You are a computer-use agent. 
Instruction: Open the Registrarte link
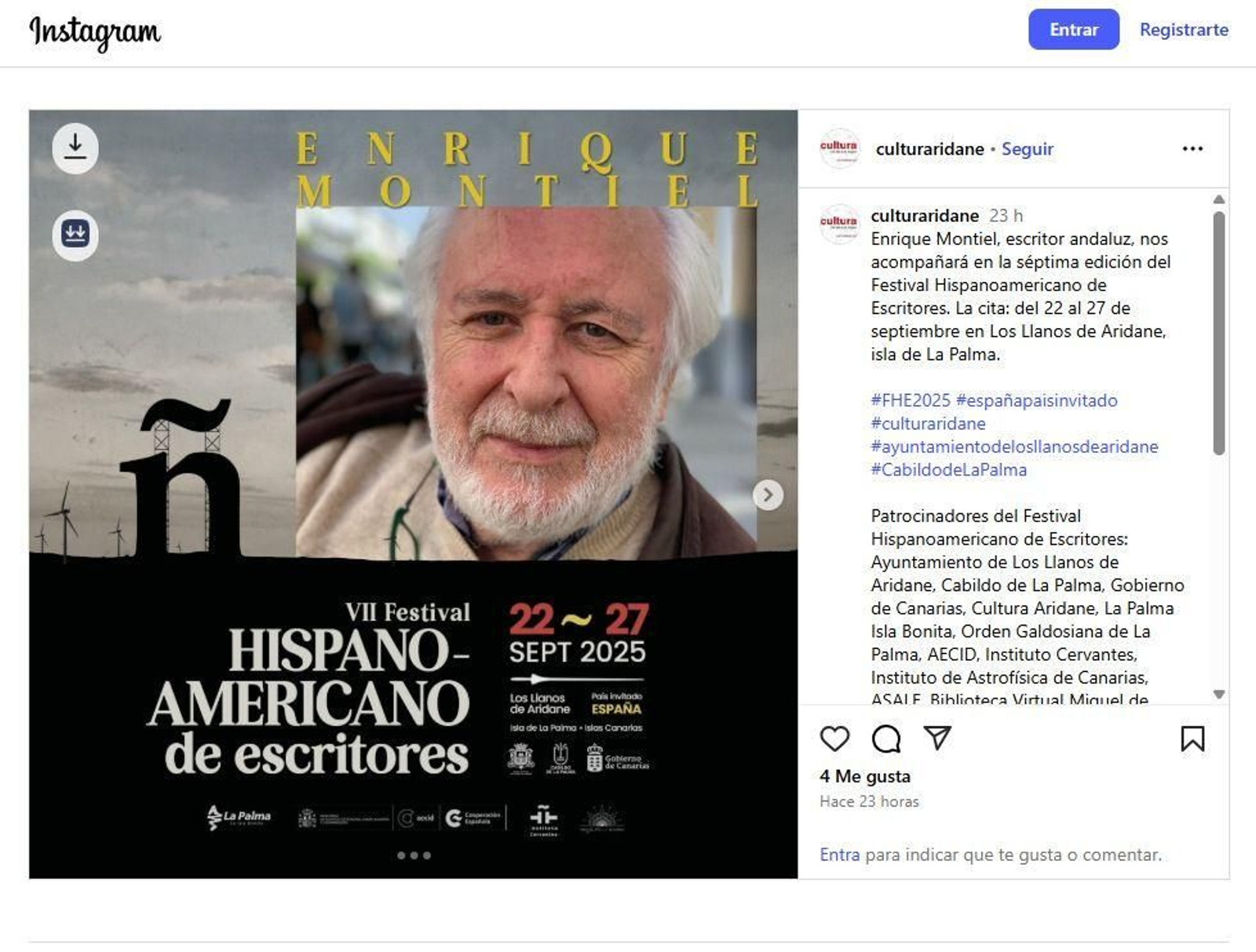tap(1184, 30)
